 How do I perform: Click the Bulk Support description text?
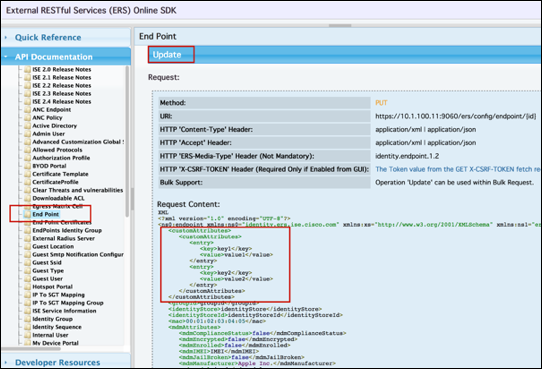click(455, 182)
